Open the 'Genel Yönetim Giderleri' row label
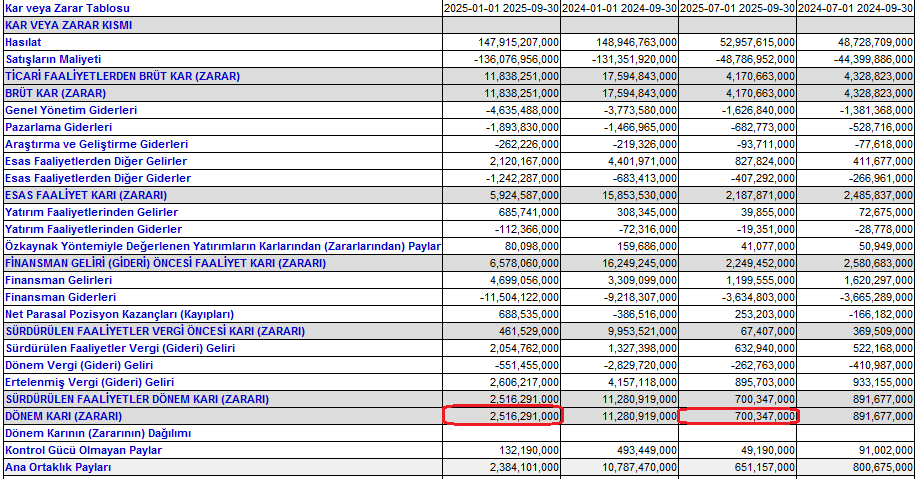This screenshot has width=919, height=479. 71,110
